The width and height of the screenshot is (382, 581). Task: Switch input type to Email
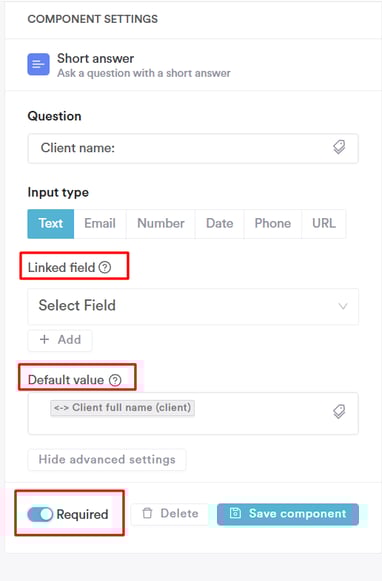coord(100,223)
